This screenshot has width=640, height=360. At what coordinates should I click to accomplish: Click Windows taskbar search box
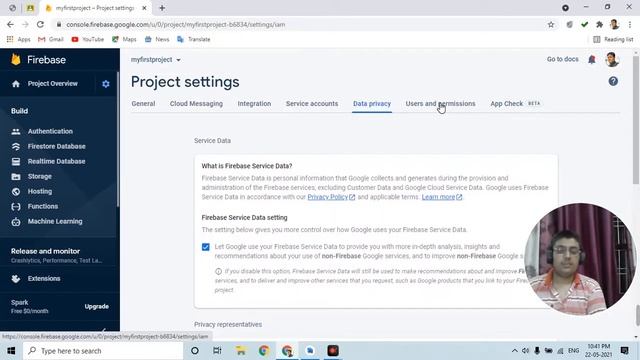point(103,351)
